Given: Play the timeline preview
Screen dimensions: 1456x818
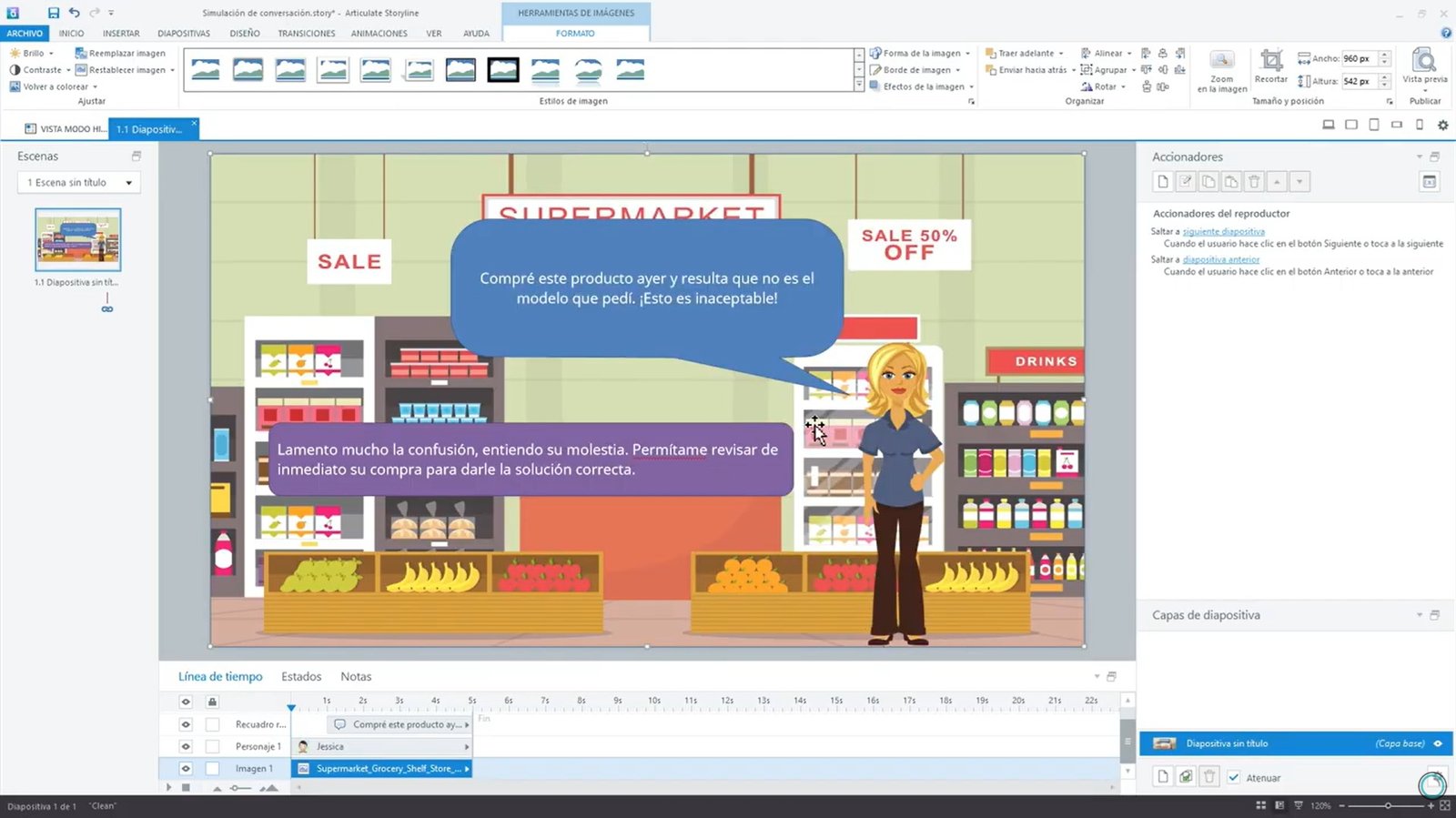Looking at the screenshot, I should [168, 788].
